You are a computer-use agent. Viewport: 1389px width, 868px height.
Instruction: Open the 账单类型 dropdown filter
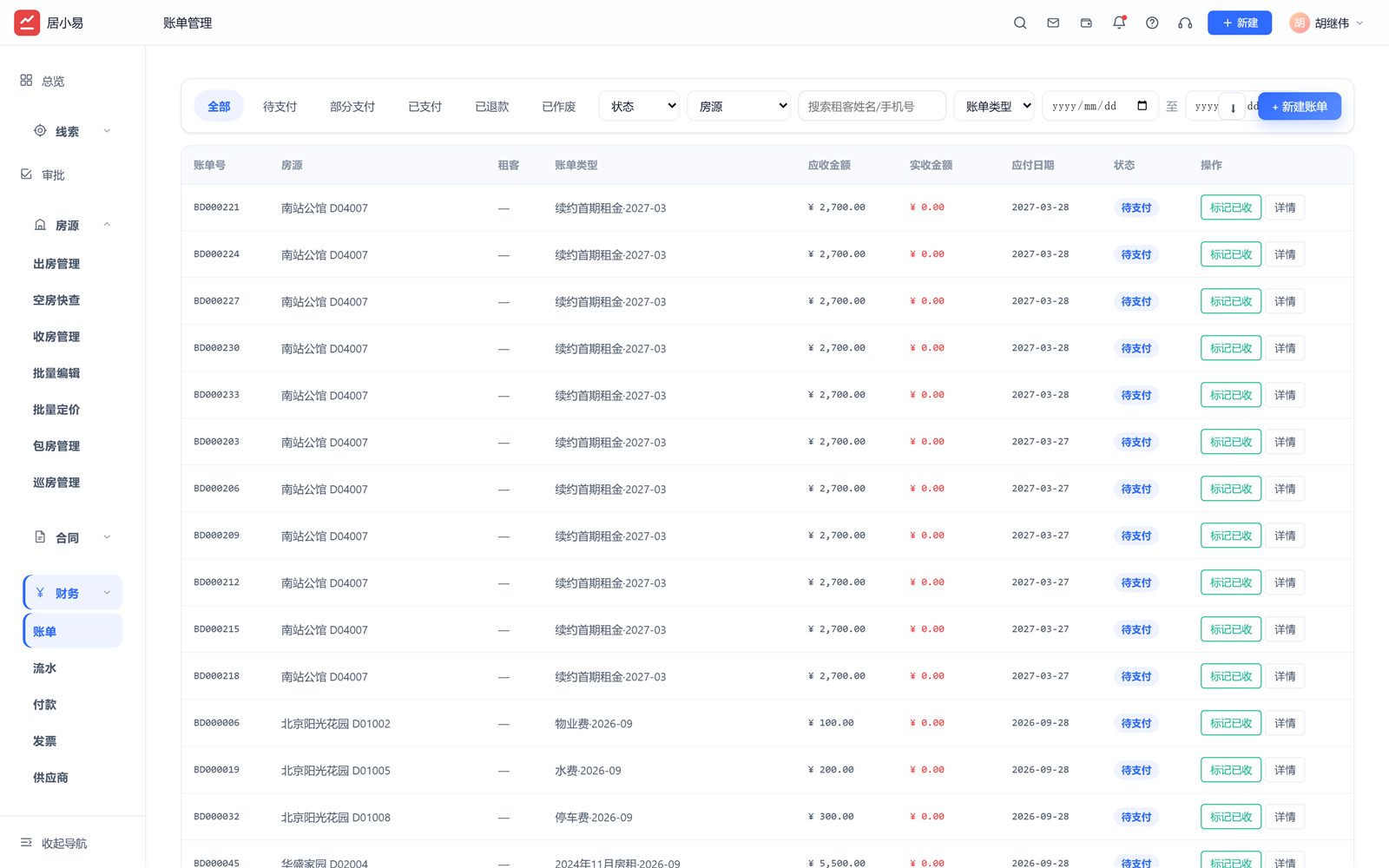(x=994, y=106)
